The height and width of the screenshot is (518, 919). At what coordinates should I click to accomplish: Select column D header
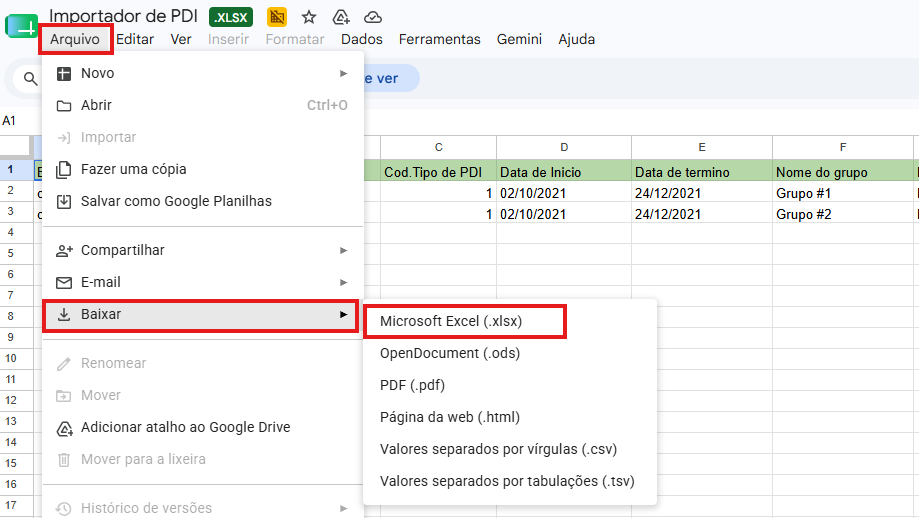click(x=564, y=147)
